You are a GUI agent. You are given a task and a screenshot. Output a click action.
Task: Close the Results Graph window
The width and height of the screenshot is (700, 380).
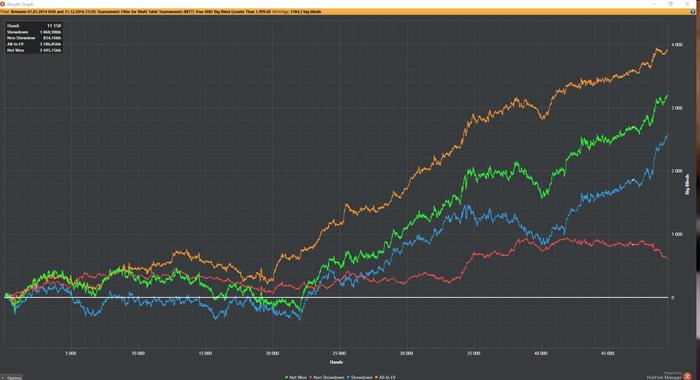(x=687, y=4)
